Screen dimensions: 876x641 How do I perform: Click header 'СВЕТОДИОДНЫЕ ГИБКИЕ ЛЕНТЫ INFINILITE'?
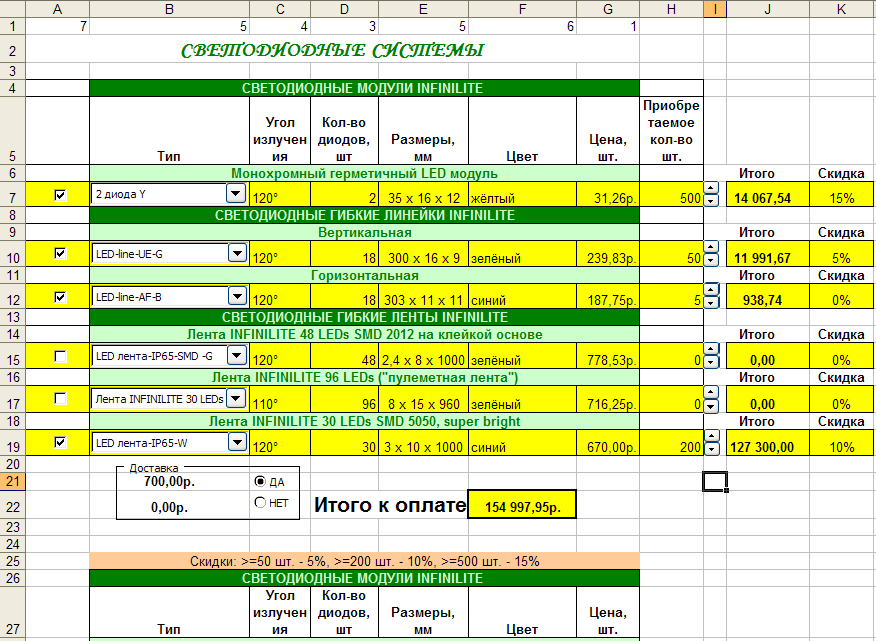coord(364,317)
